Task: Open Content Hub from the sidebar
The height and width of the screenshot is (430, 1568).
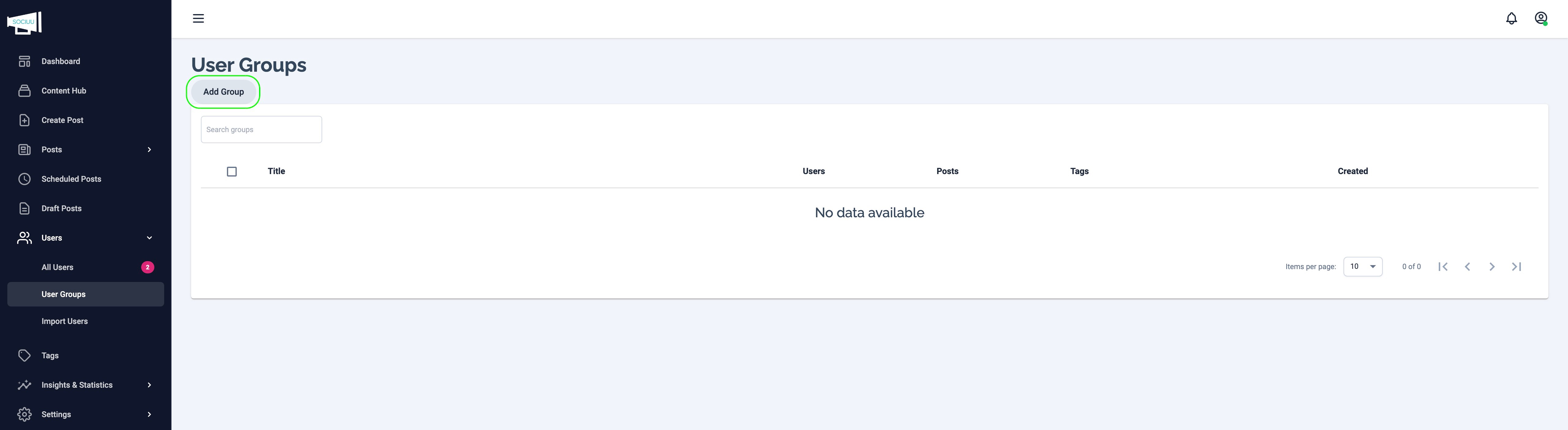Action: [63, 91]
